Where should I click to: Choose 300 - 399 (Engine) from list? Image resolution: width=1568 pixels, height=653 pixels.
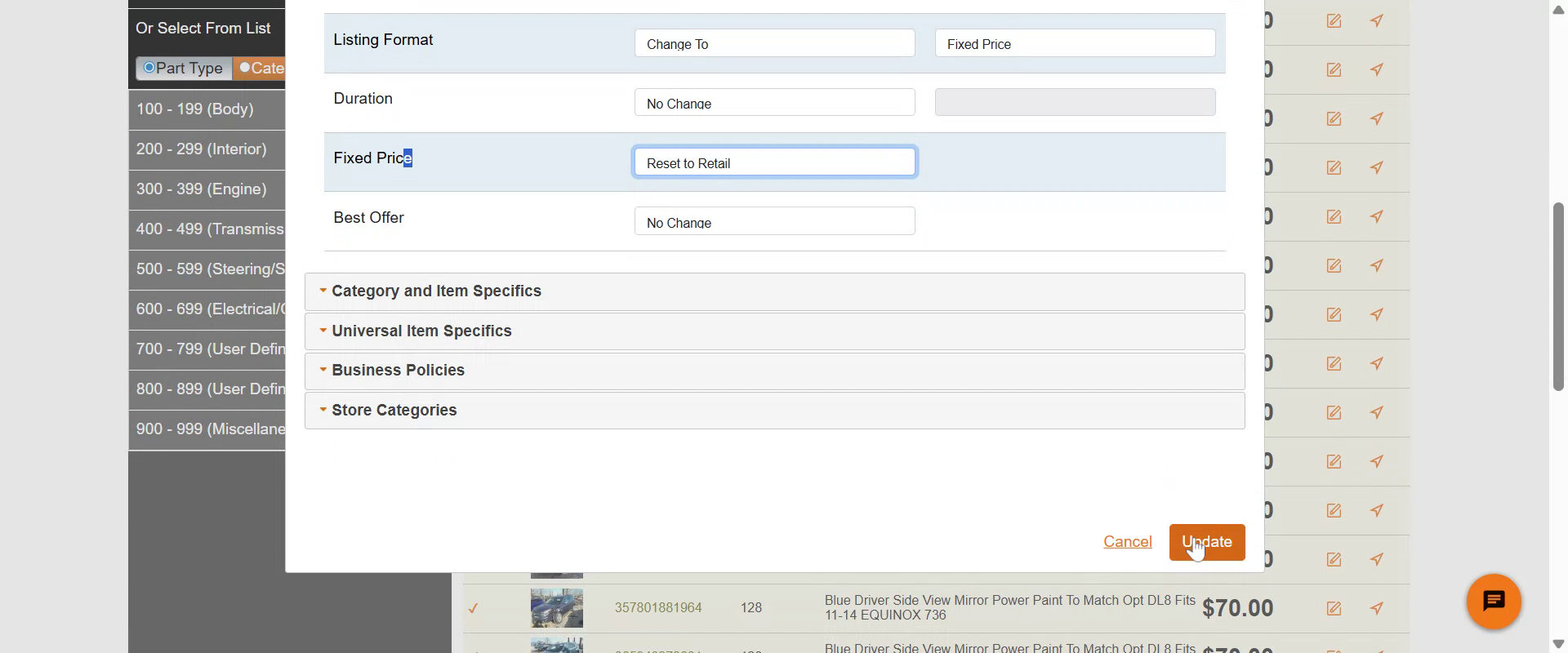tap(207, 189)
